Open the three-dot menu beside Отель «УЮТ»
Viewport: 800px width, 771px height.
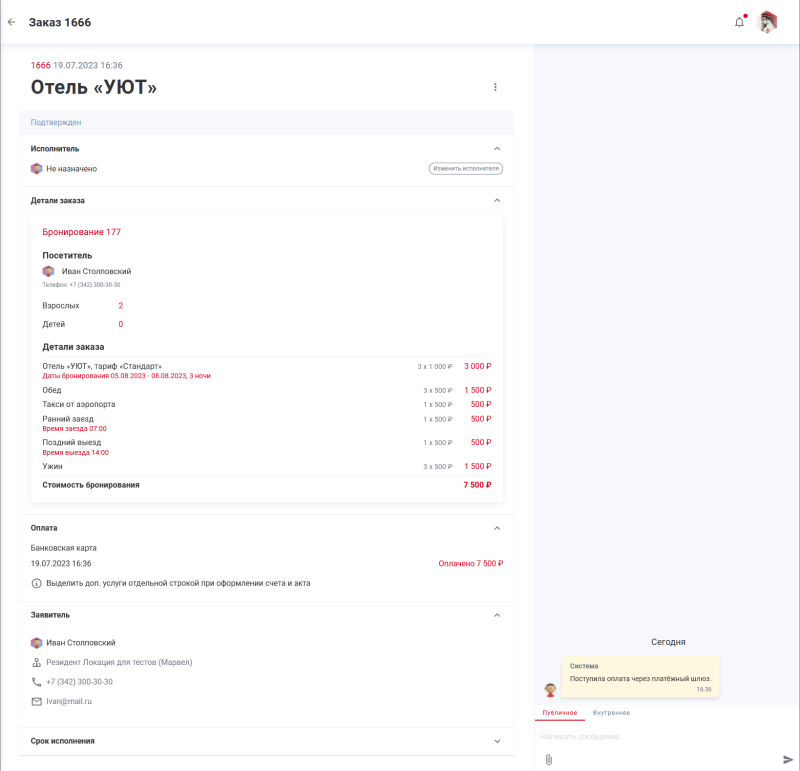(x=495, y=87)
